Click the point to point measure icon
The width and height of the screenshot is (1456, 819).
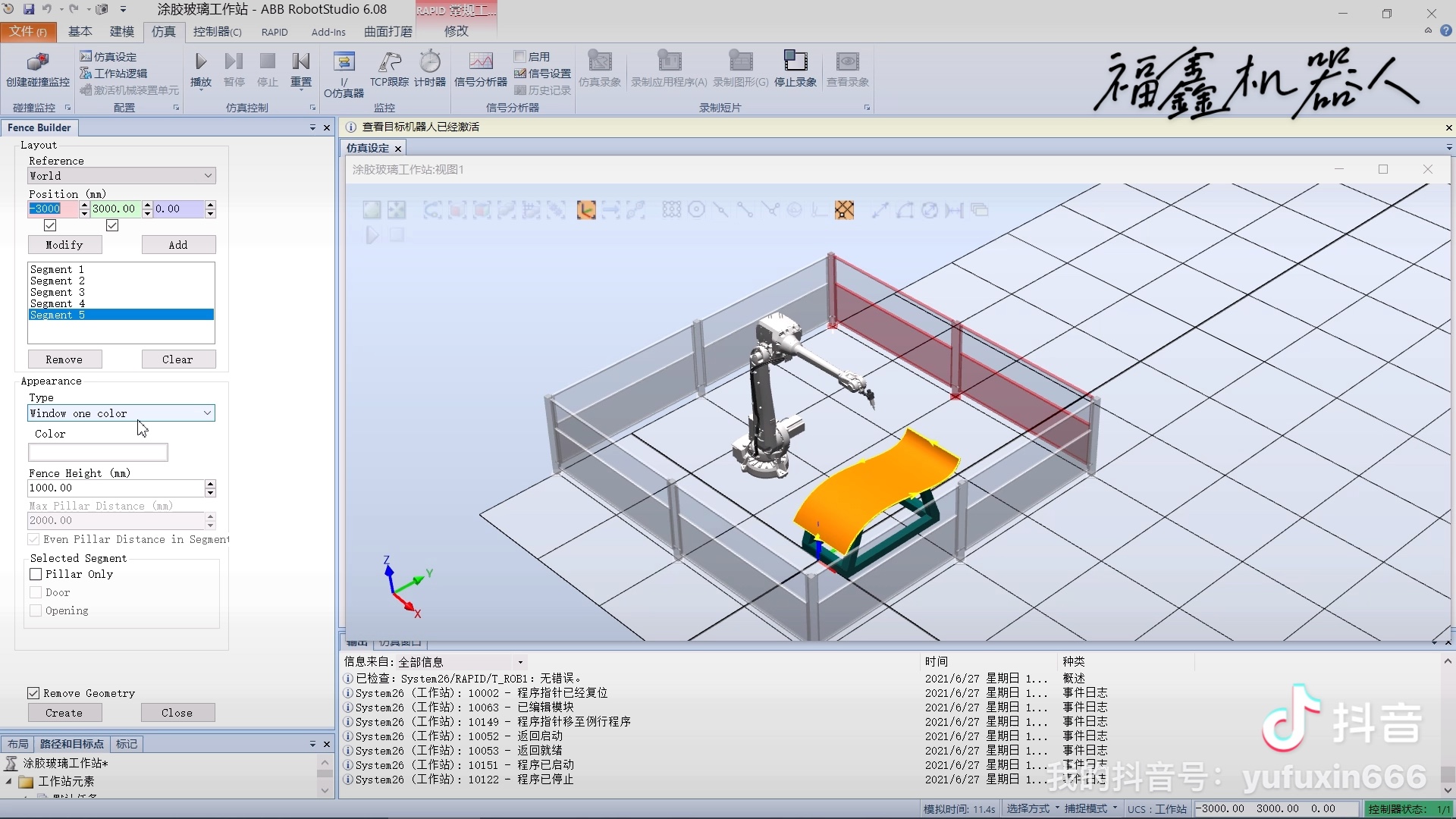[x=880, y=210]
